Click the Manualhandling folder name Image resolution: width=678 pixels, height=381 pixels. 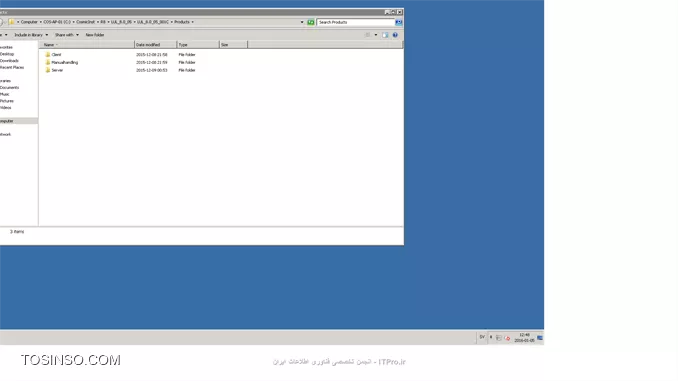point(65,63)
